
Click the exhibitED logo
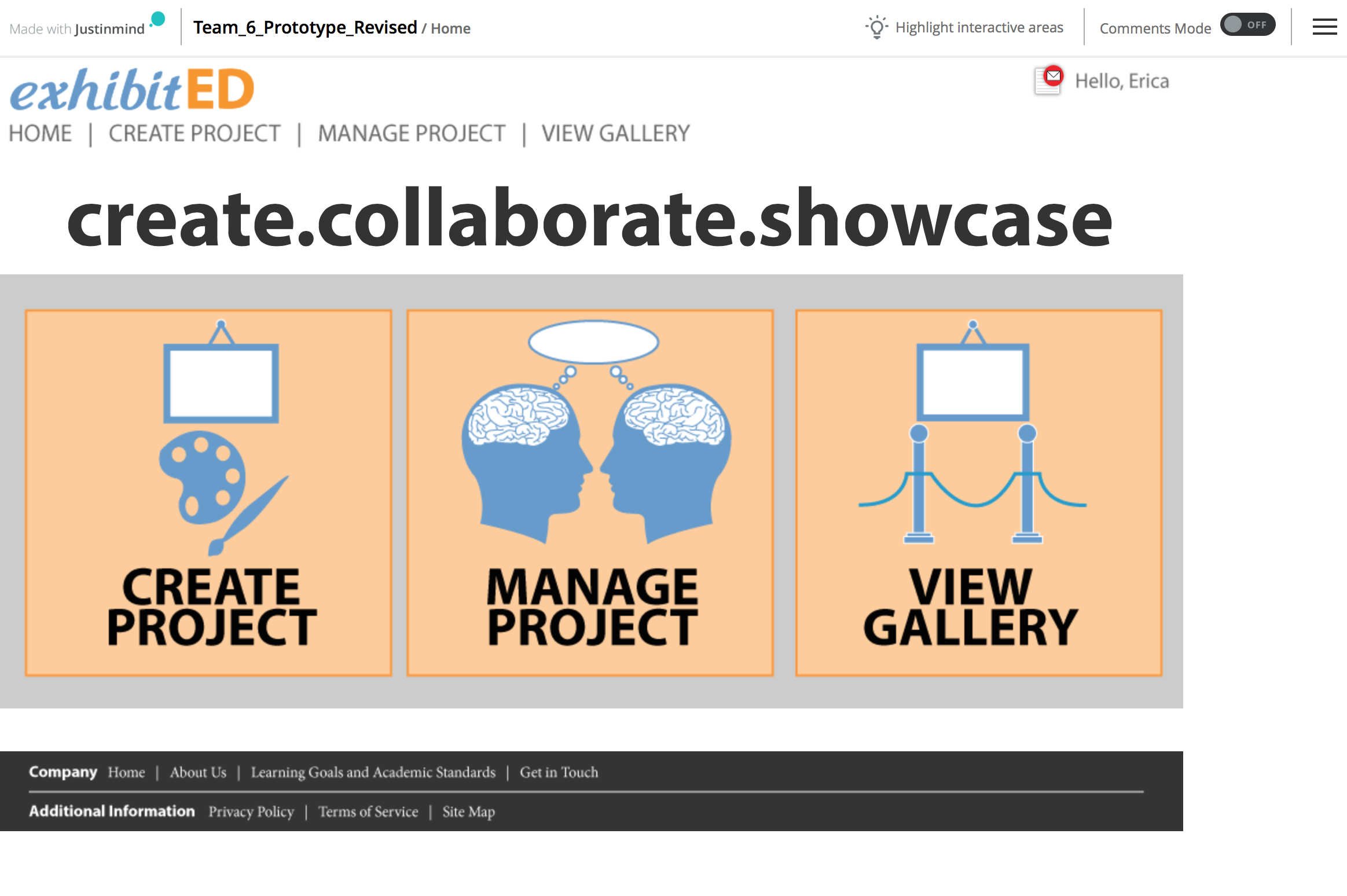[132, 90]
